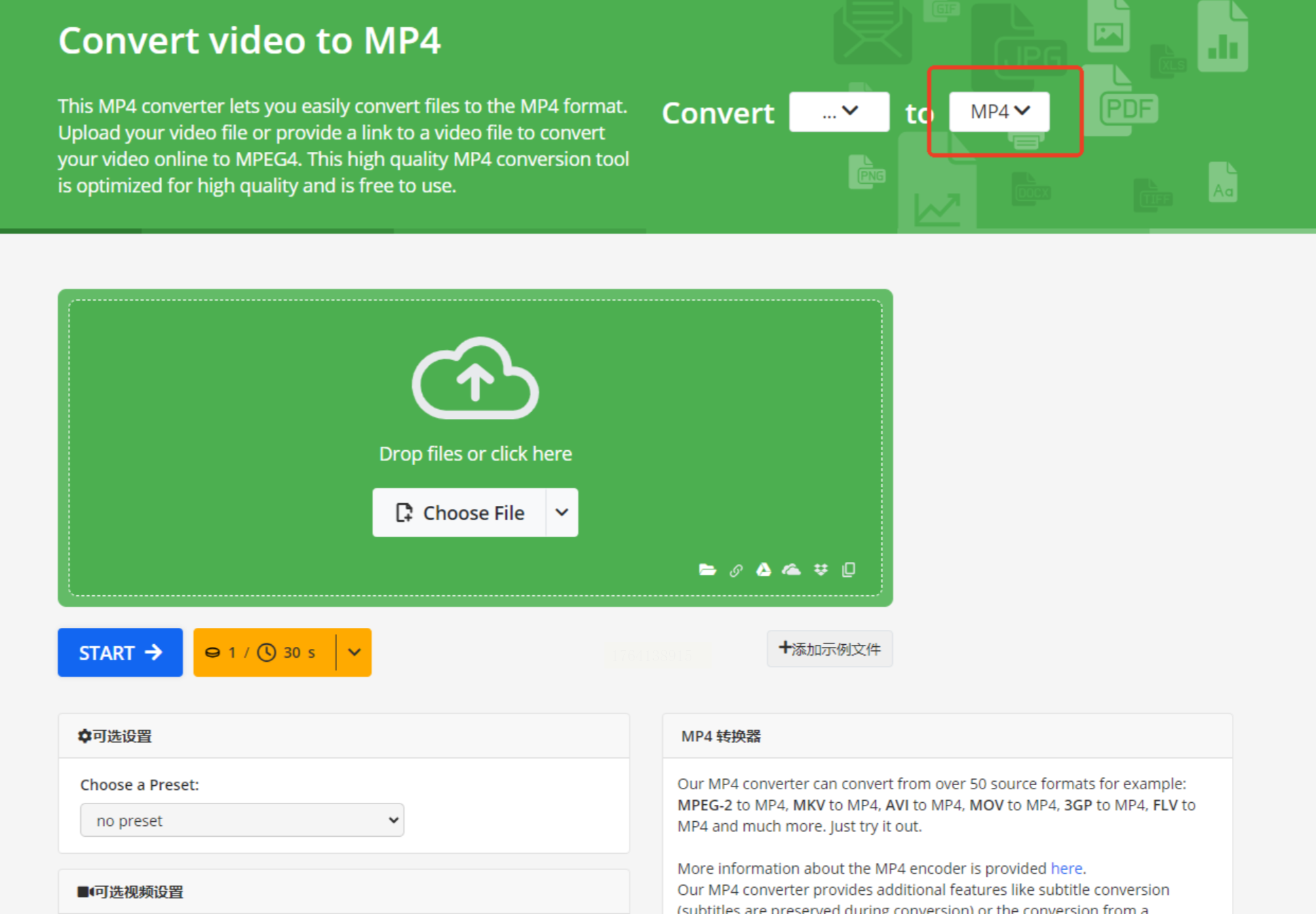Click the cloud upload arrow icon

coord(475,378)
